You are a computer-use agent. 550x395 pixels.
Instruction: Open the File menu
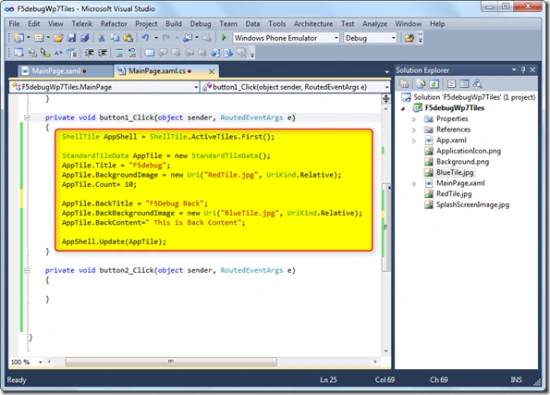14,24
